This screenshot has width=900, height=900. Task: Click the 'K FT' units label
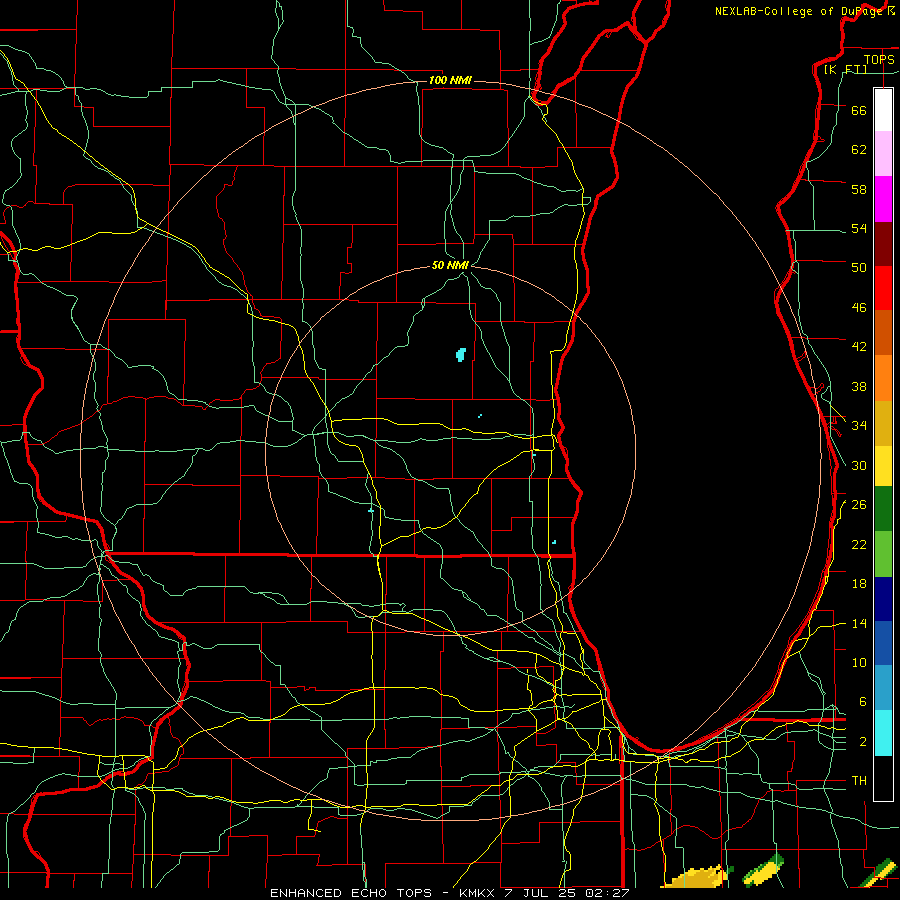point(845,69)
